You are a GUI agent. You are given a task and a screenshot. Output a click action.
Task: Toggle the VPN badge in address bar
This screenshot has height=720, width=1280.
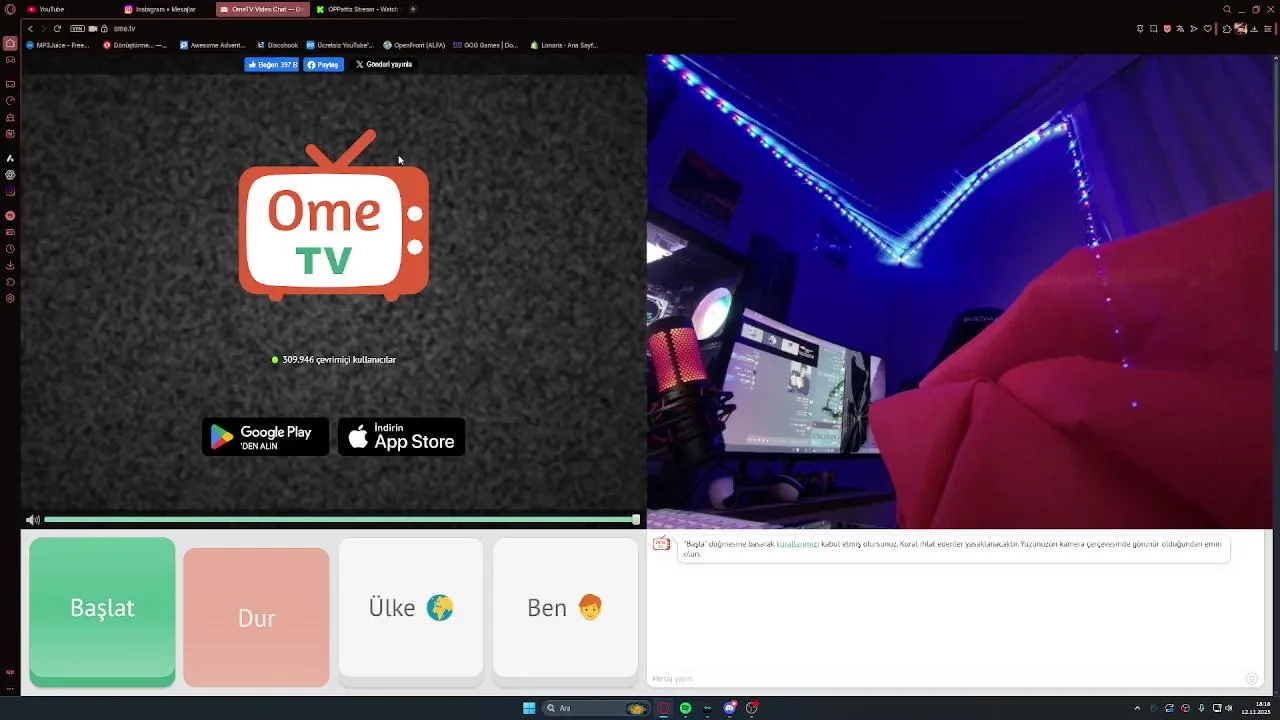(77, 29)
